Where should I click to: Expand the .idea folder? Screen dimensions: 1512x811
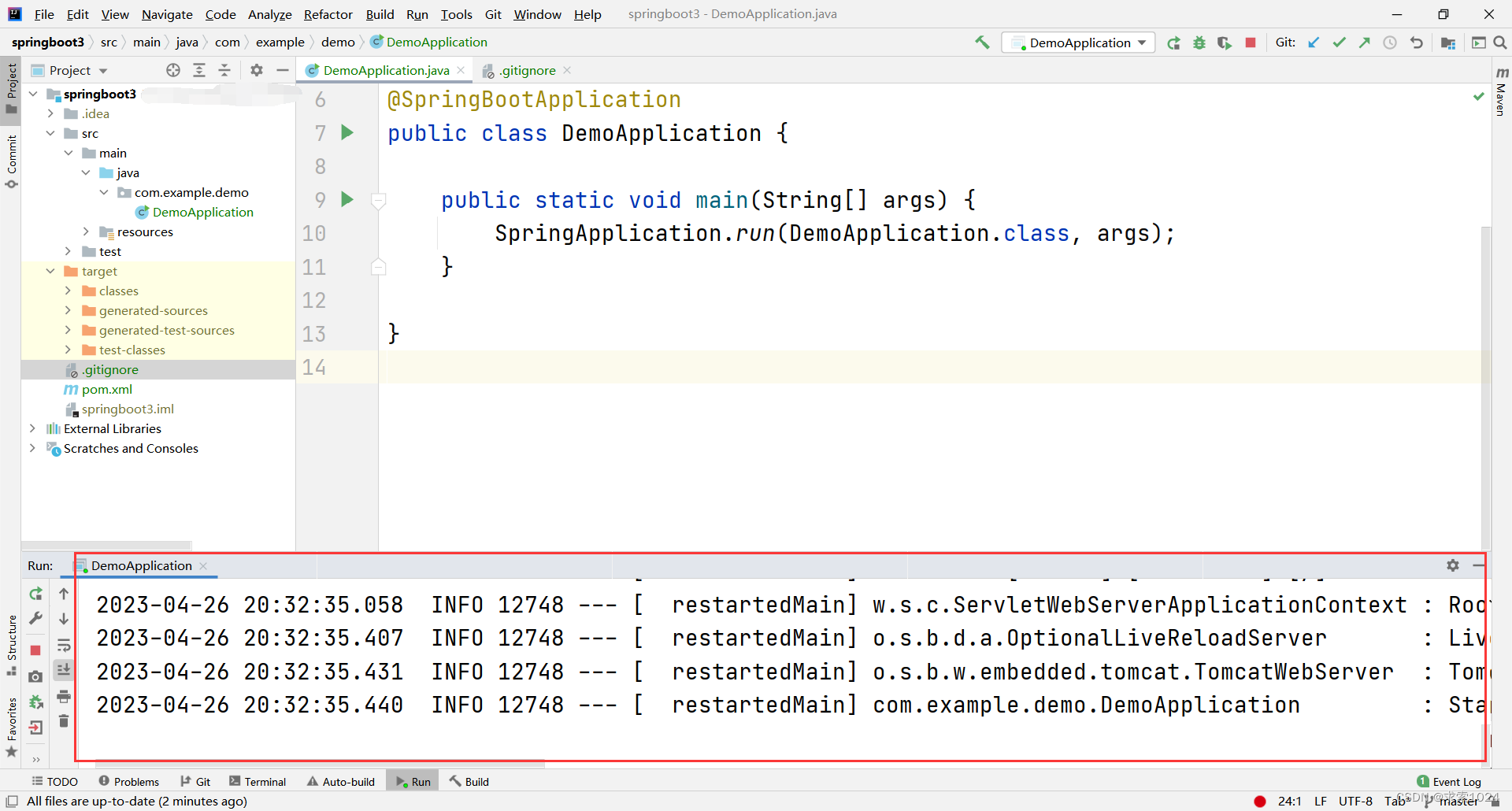(x=51, y=113)
